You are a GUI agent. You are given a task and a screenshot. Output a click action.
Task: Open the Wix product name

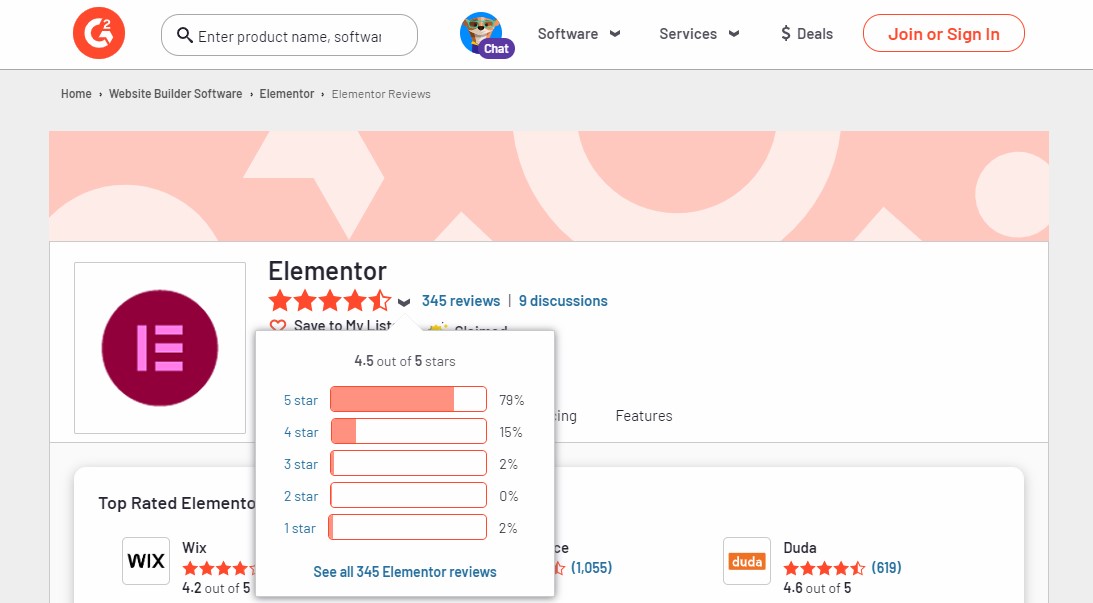[194, 547]
